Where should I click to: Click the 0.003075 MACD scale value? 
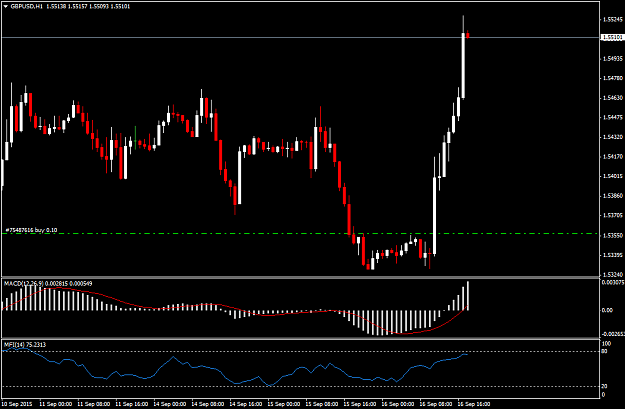click(613, 283)
